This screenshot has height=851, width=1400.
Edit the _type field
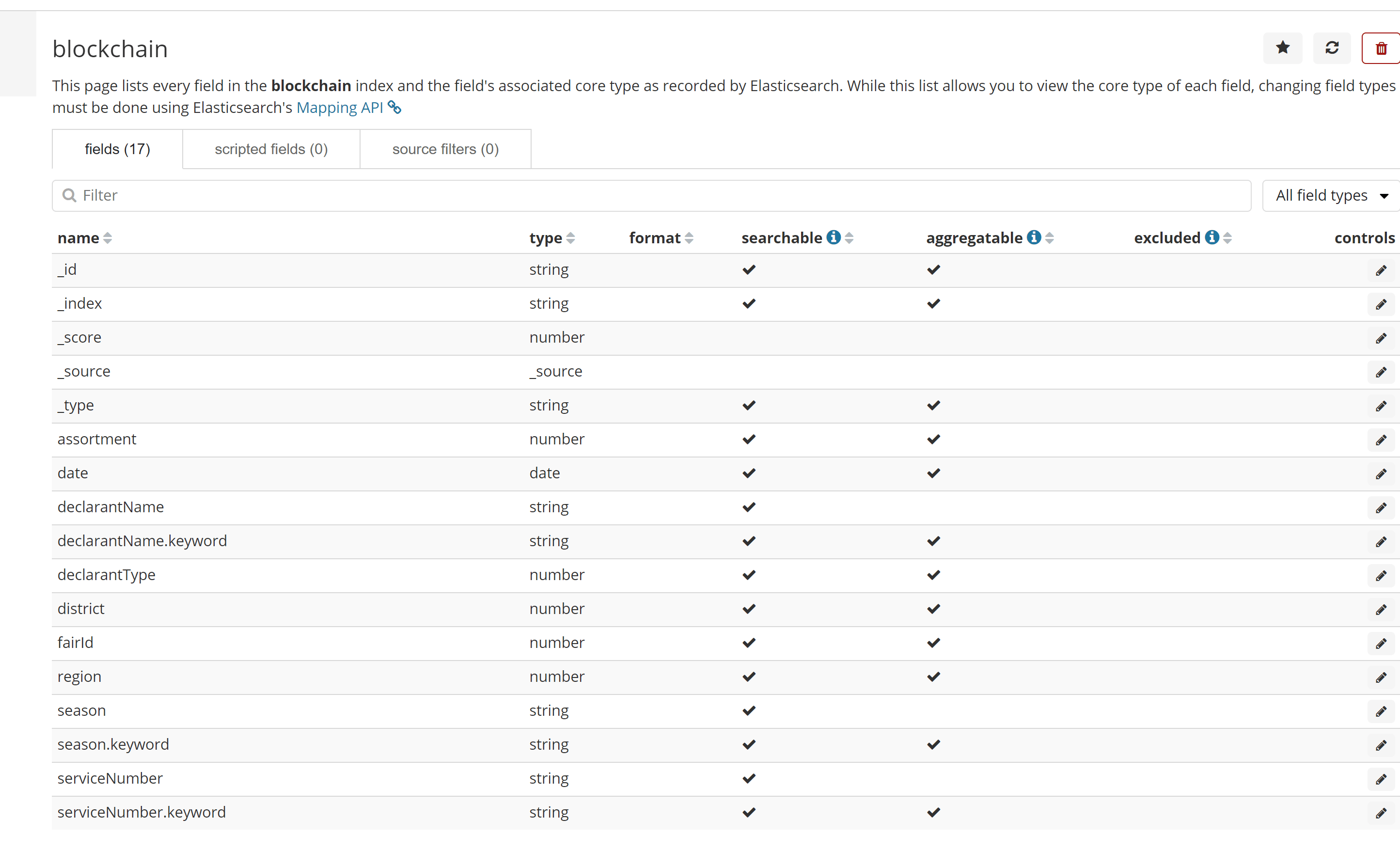1381,406
